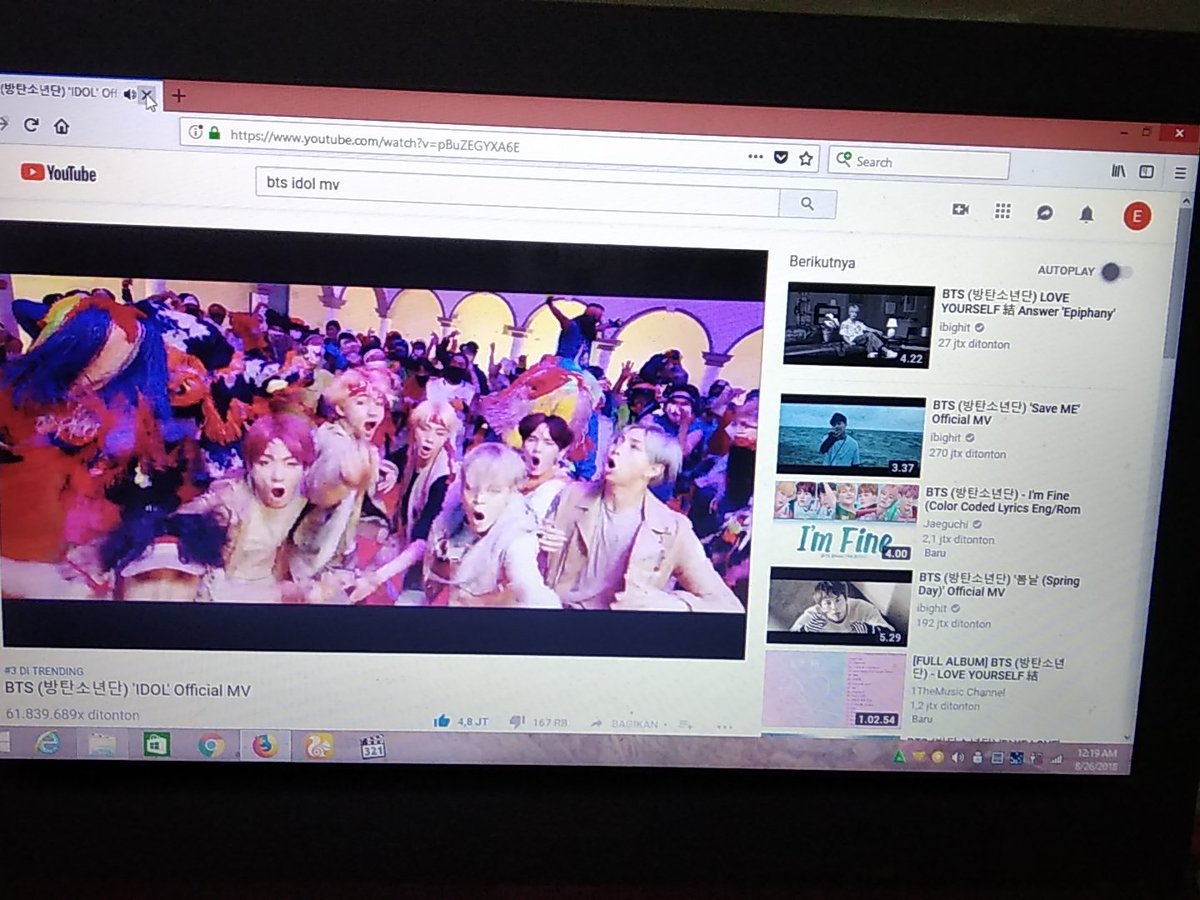Switch to Firefox in the taskbar
This screenshot has width=1200, height=900.
click(x=265, y=746)
